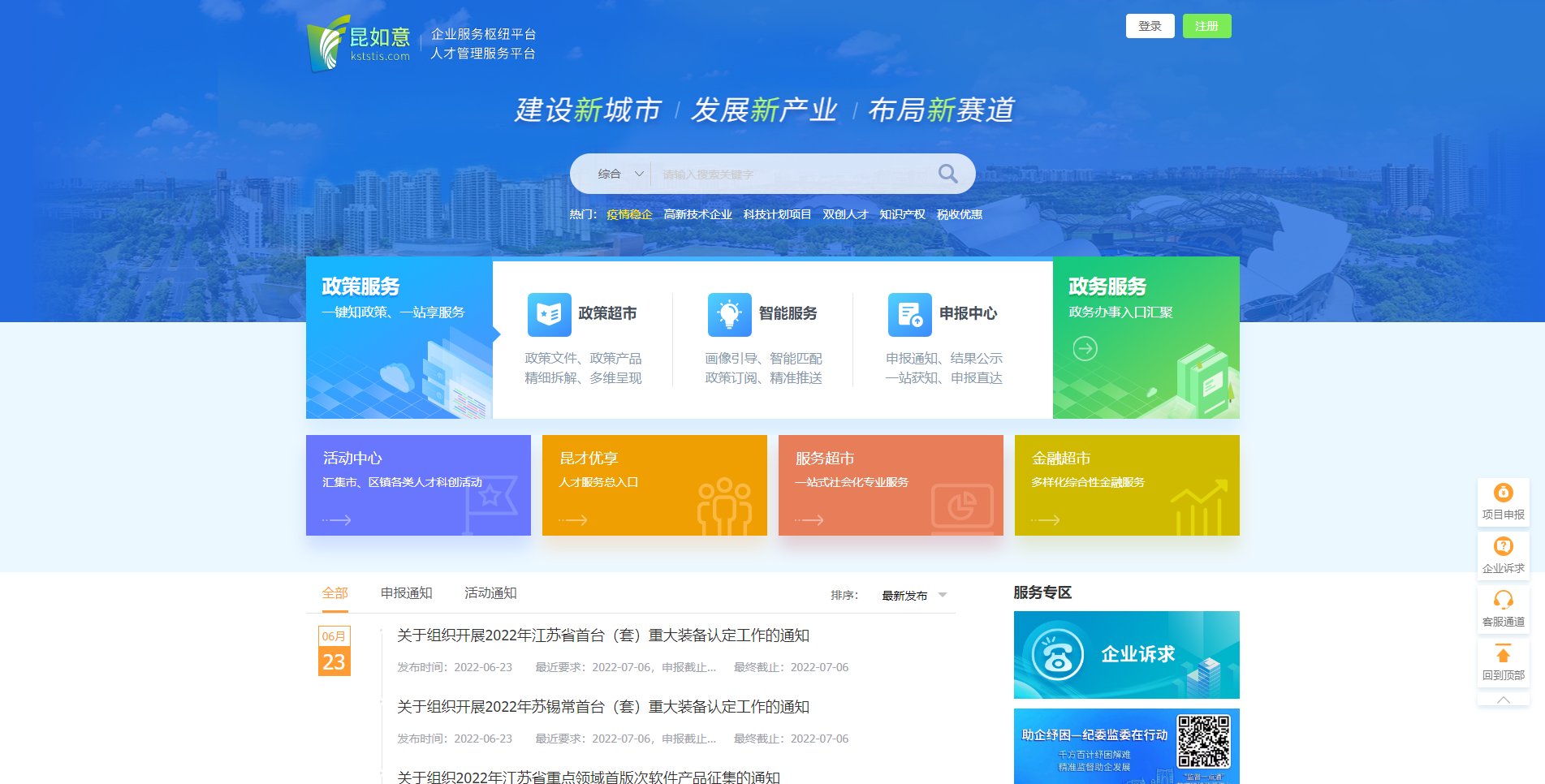Click the green 注册 button
Screen dimensions: 1545x784
click(1206, 26)
